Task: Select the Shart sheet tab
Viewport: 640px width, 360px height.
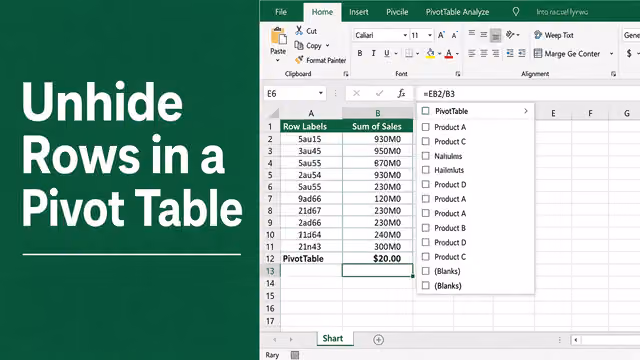Action: 333,338
